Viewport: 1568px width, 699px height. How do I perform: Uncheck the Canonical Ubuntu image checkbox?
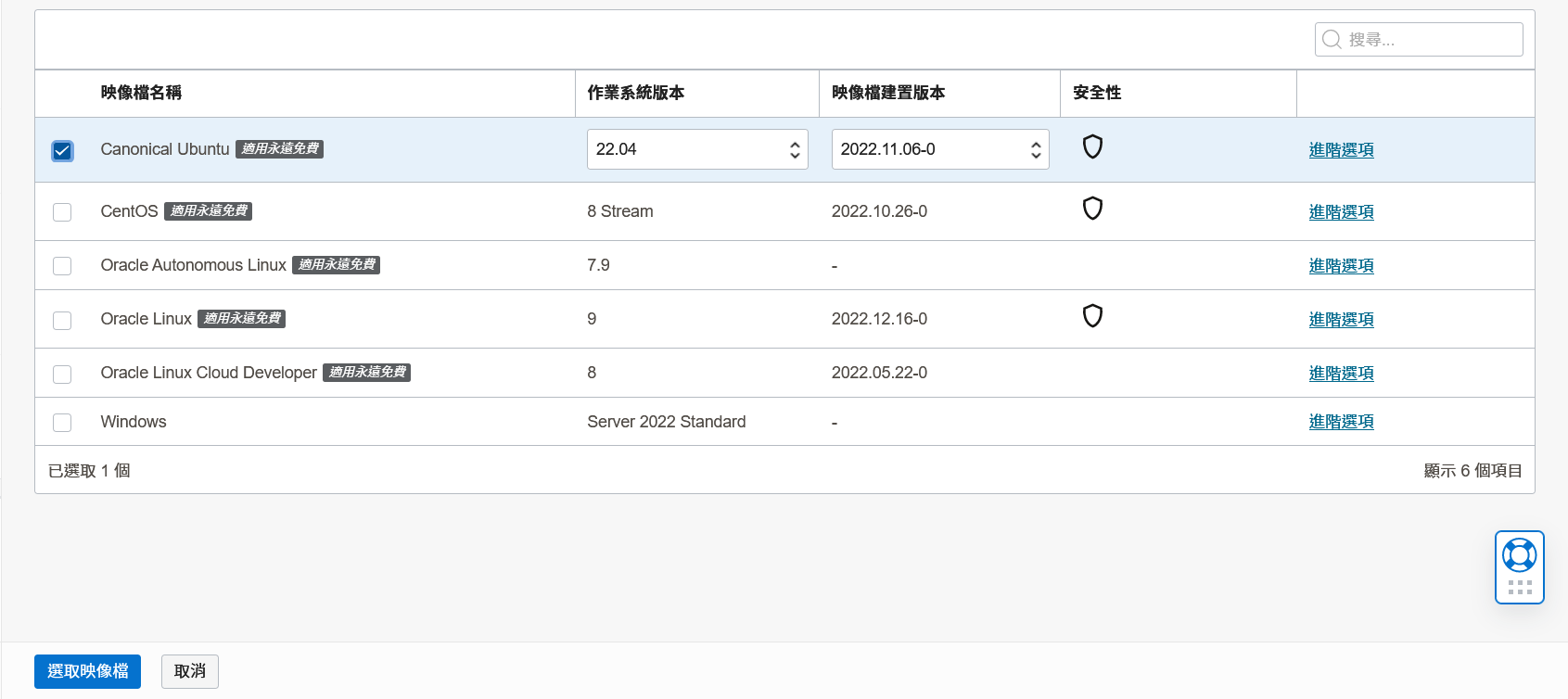coord(62,150)
